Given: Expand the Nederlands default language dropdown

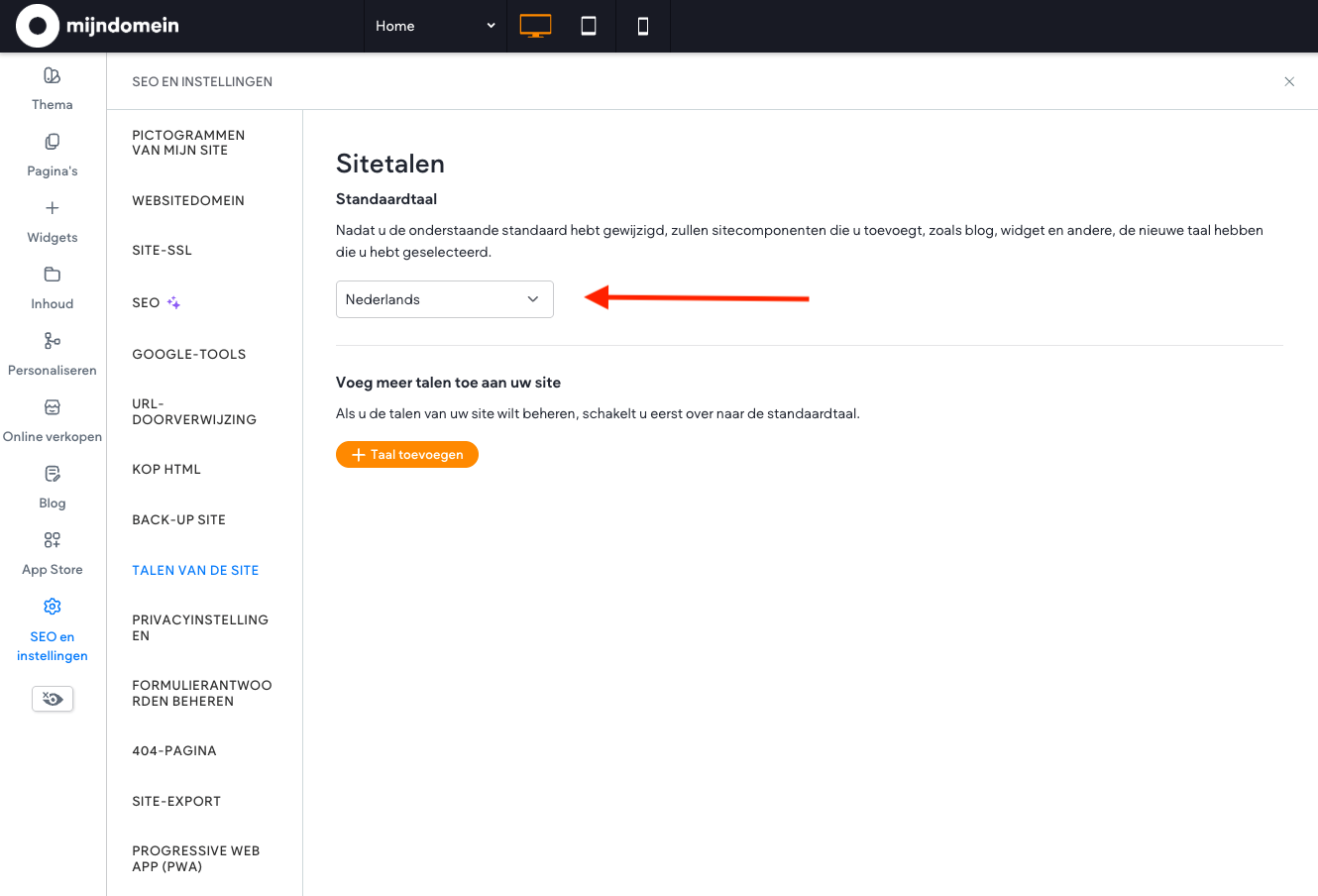Looking at the screenshot, I should 444,299.
